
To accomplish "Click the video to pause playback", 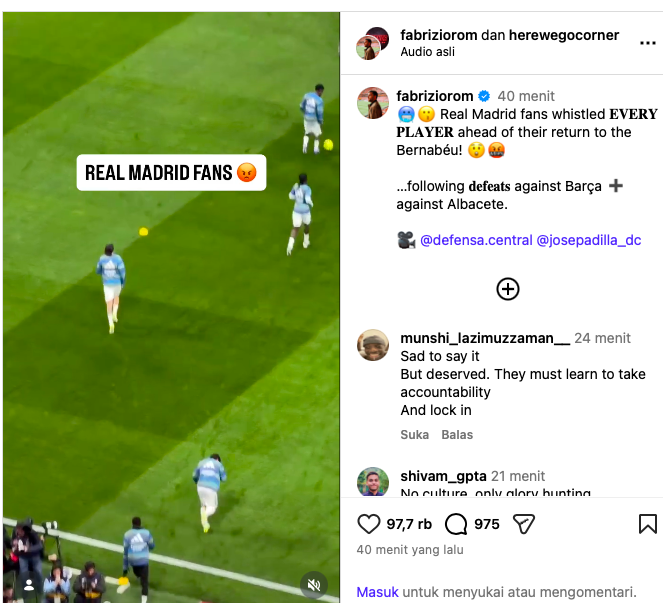I will [x=171, y=307].
